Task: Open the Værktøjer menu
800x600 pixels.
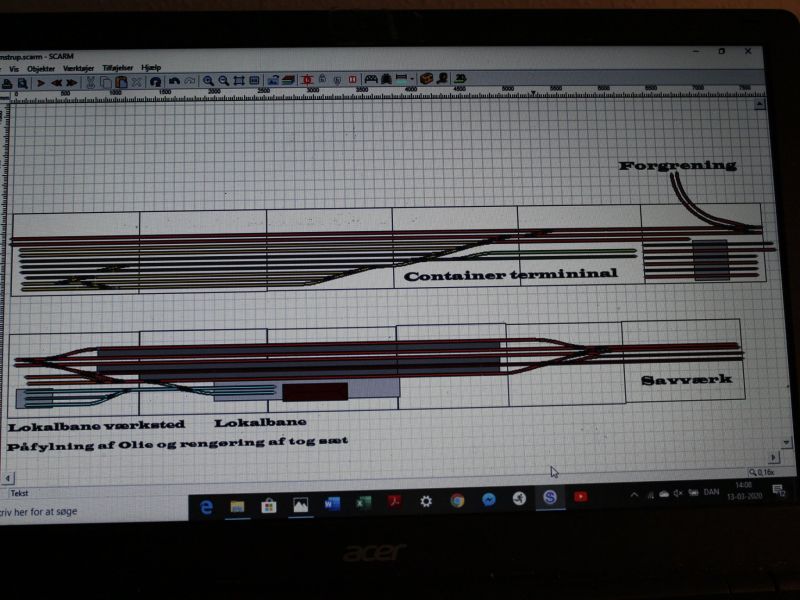Action: coord(78,68)
